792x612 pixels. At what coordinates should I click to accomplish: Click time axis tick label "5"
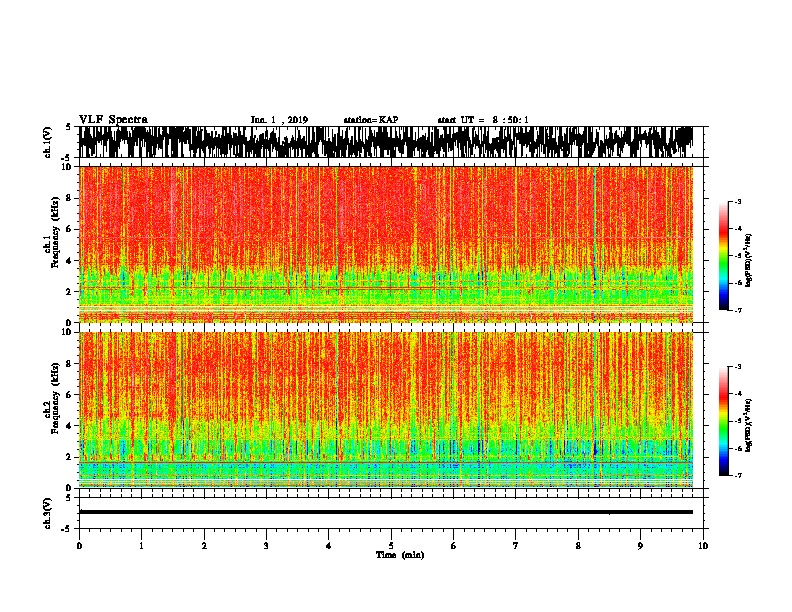point(391,546)
